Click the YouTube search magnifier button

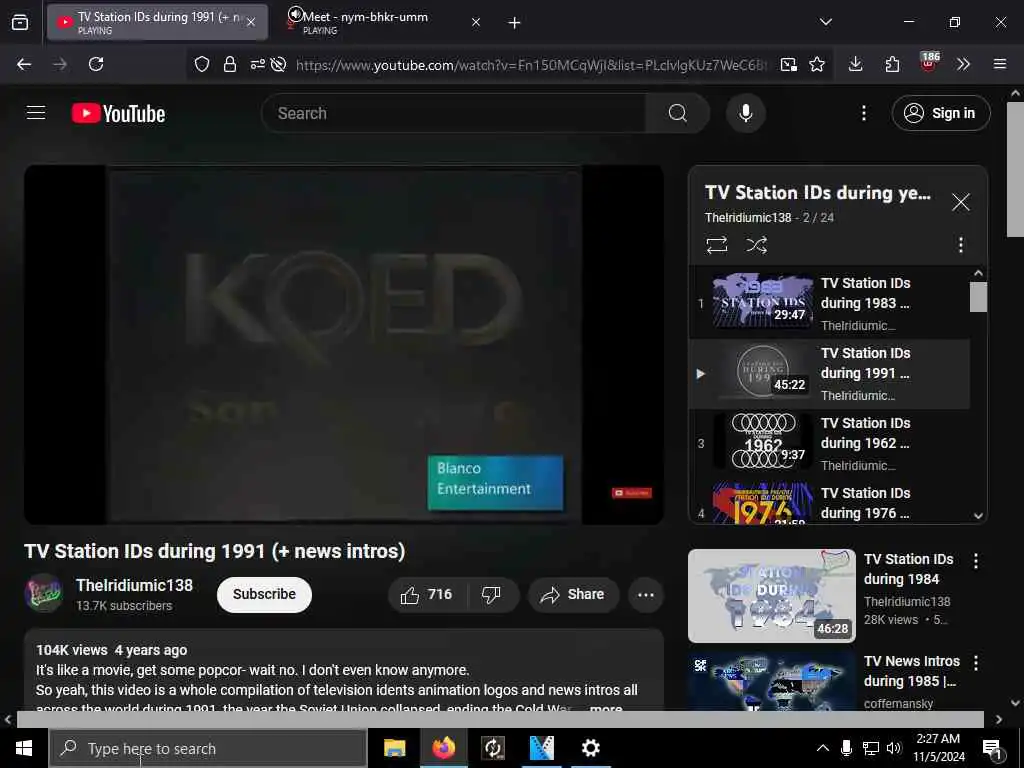tap(677, 113)
